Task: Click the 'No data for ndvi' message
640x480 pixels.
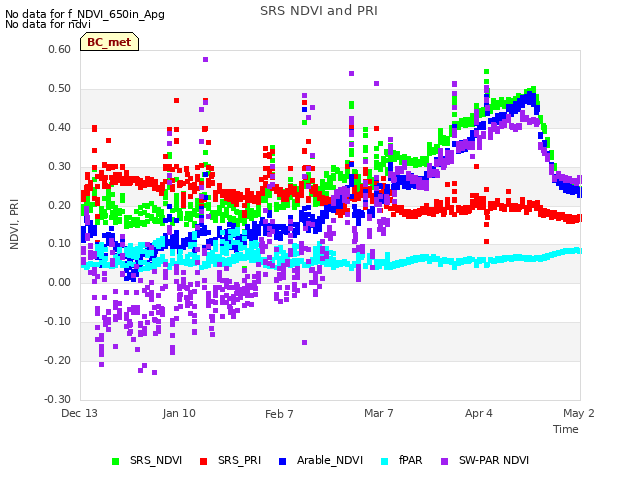Action: [x=48, y=24]
